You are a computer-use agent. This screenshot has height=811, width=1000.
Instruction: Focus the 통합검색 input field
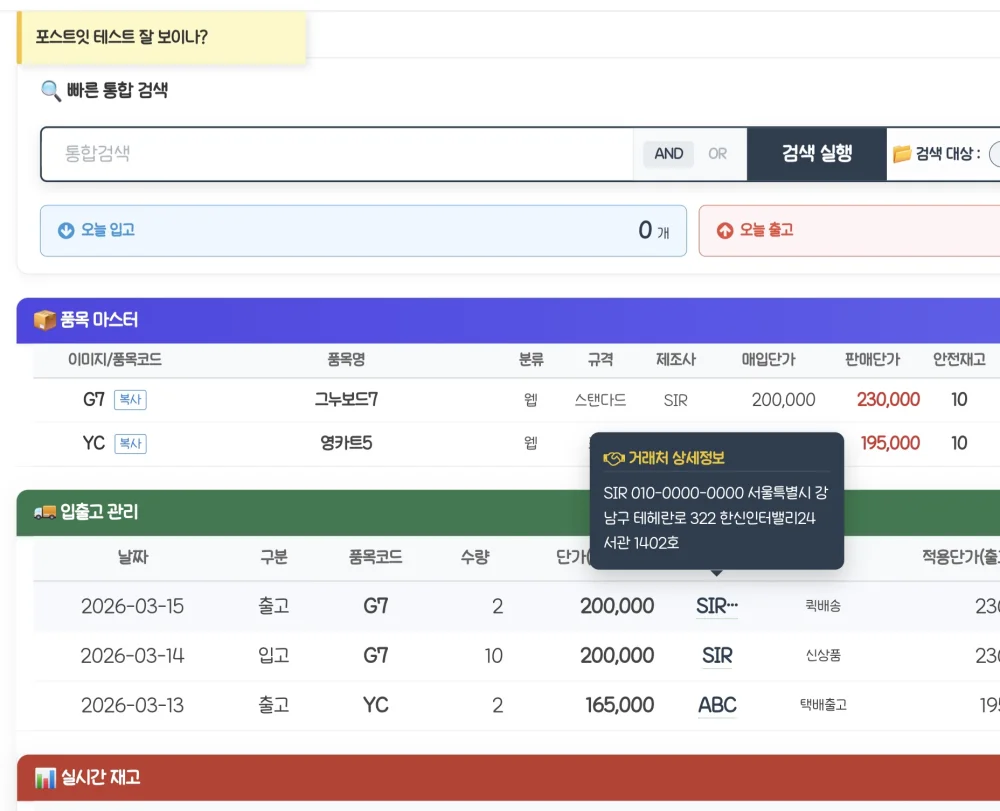click(337, 154)
